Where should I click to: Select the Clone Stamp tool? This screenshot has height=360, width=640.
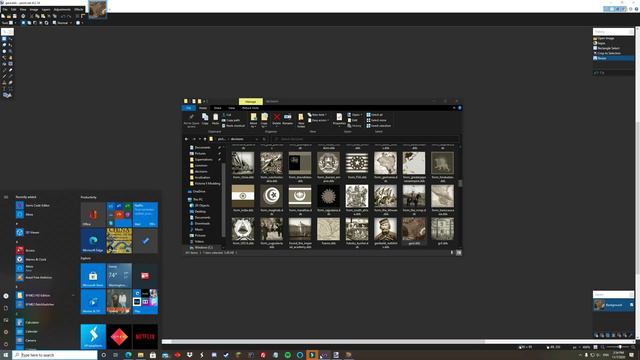pyautogui.click(x=4, y=82)
